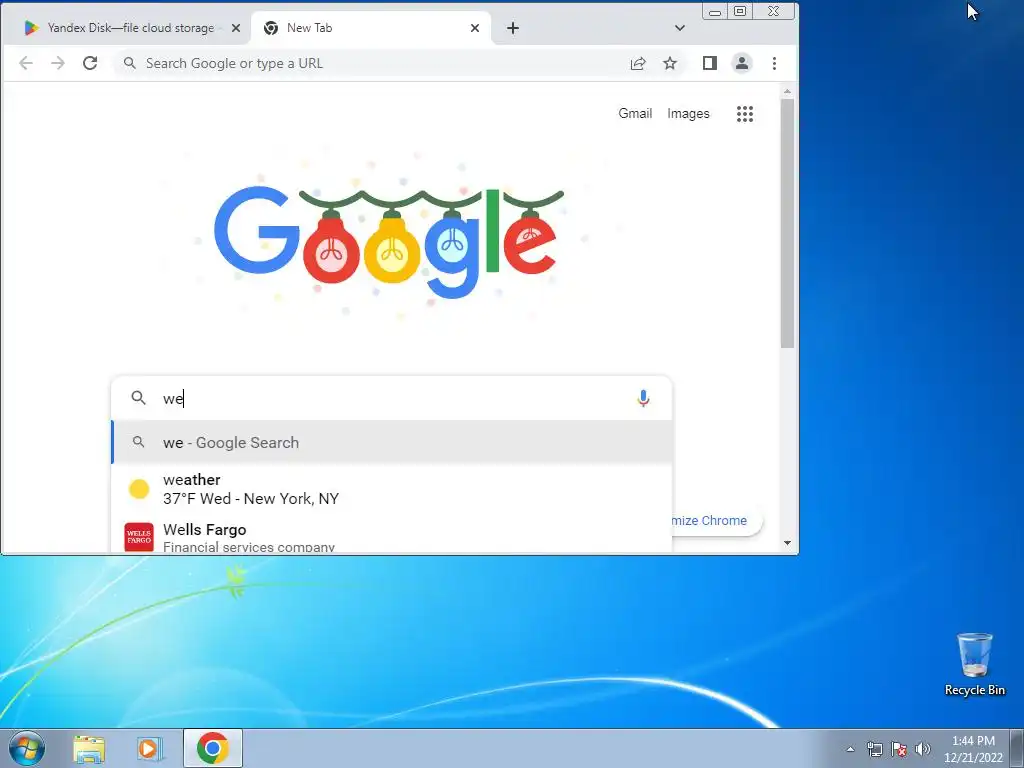Choose the weather suggestion
This screenshot has width=1024, height=768.
click(x=392, y=489)
